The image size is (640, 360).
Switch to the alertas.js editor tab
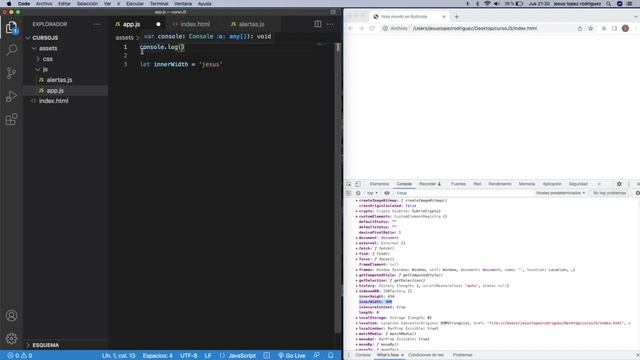tap(251, 24)
